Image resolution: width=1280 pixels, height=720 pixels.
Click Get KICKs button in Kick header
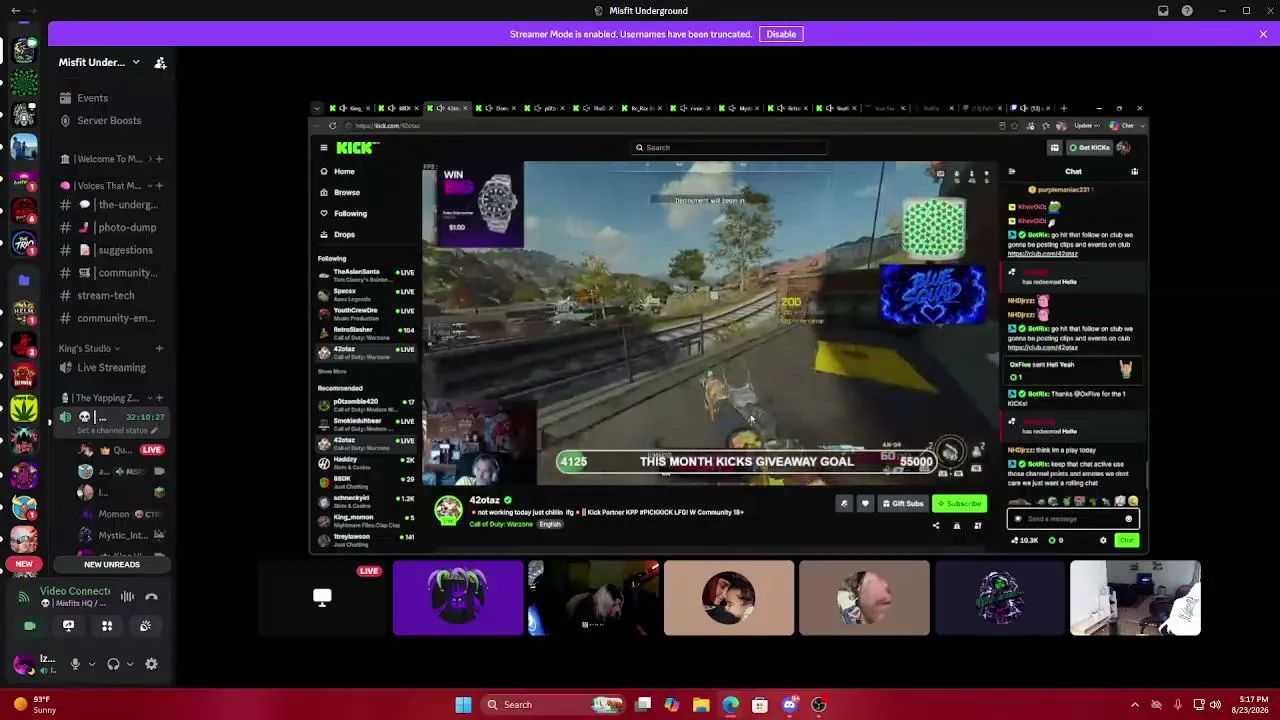point(1089,148)
